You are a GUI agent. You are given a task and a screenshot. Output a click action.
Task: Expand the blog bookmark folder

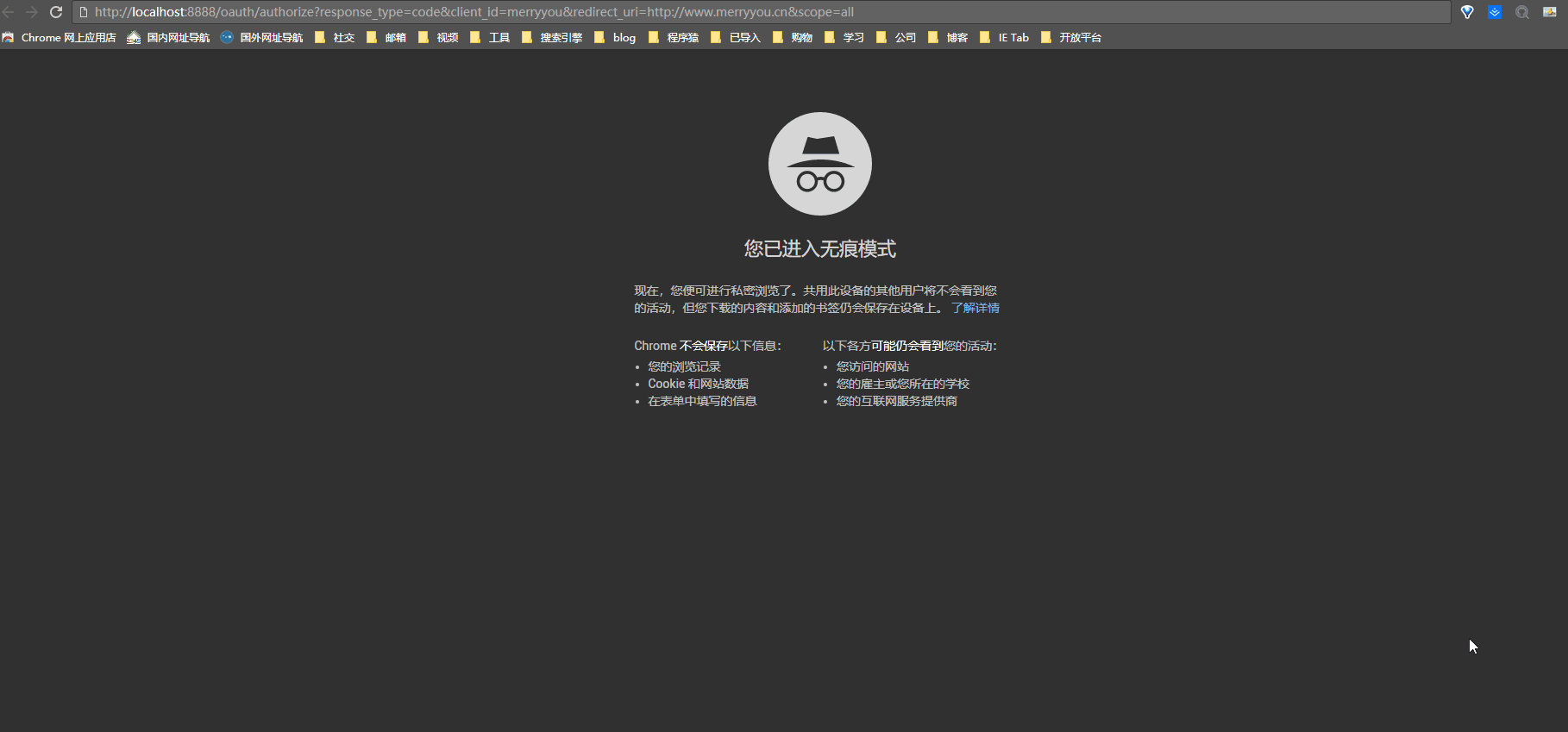pyautogui.click(x=615, y=37)
